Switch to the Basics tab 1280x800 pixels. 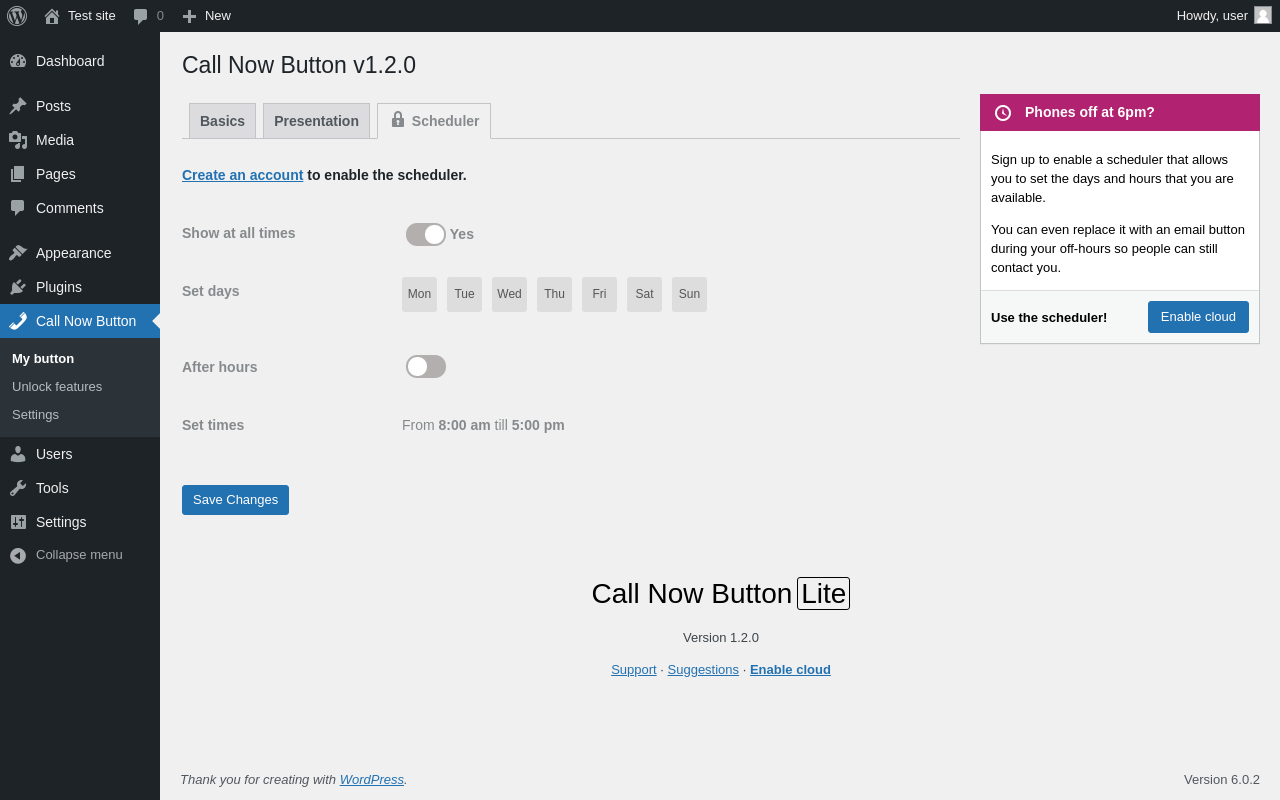222,121
